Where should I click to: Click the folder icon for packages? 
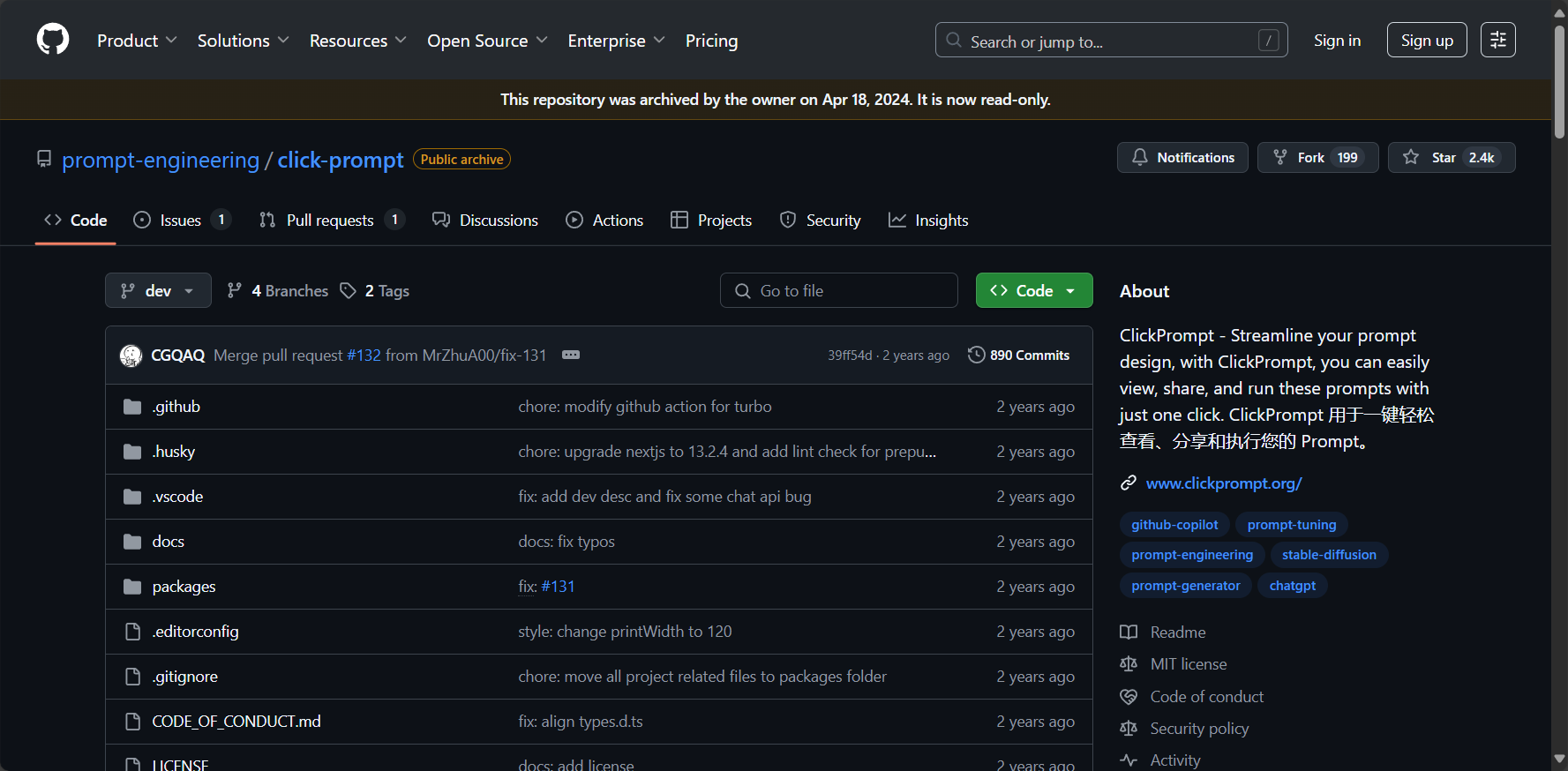(132, 587)
